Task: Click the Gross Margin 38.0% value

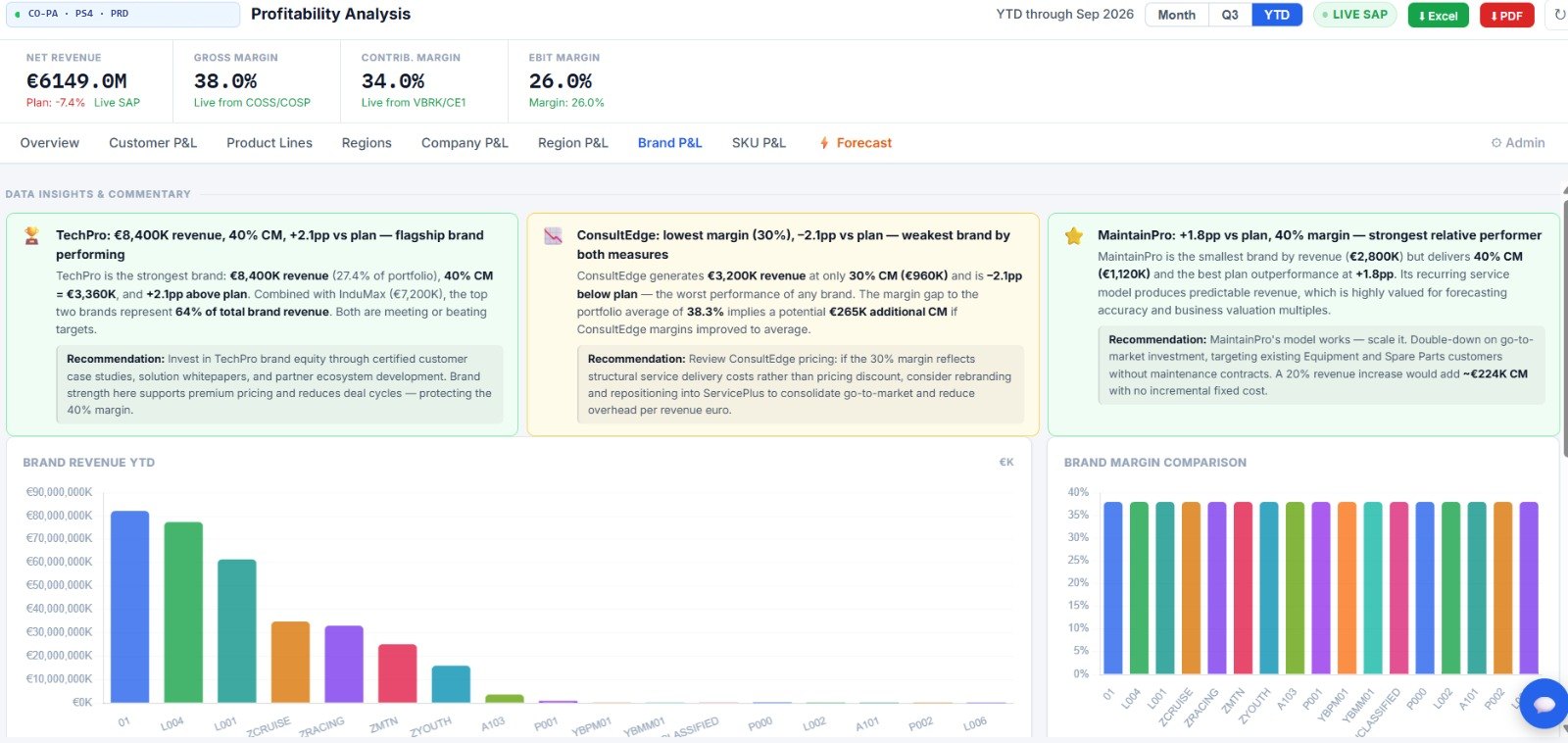Action: [225, 81]
